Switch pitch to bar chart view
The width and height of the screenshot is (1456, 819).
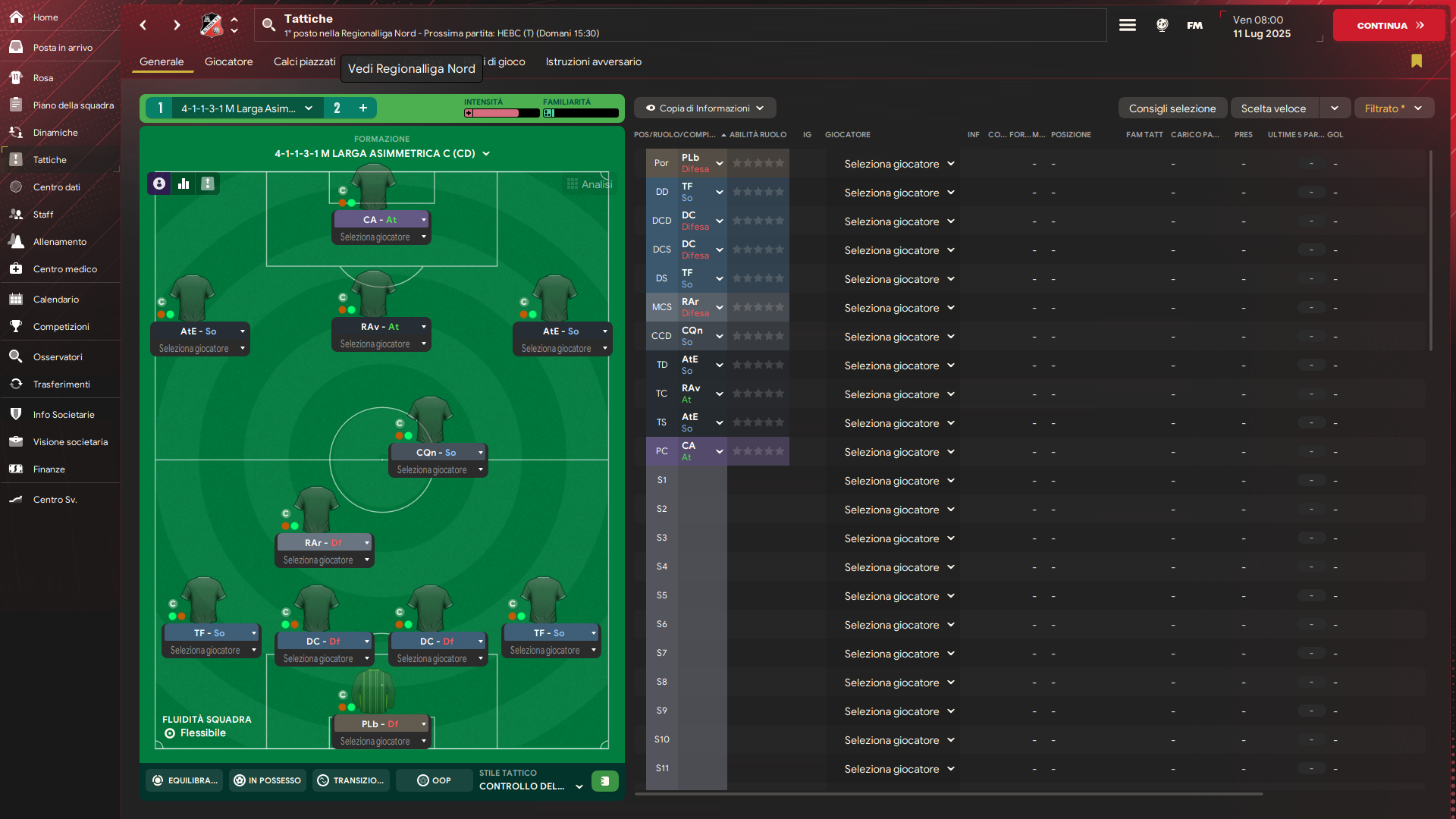(184, 184)
